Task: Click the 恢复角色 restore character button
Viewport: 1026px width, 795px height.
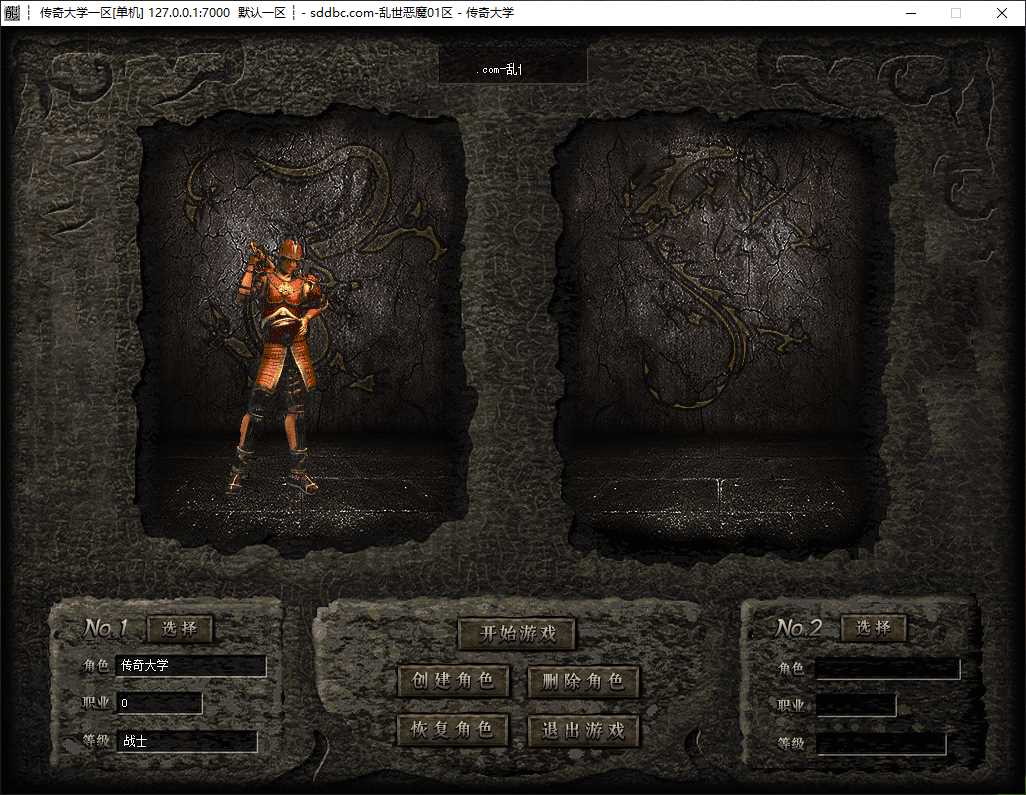Action: click(x=453, y=729)
